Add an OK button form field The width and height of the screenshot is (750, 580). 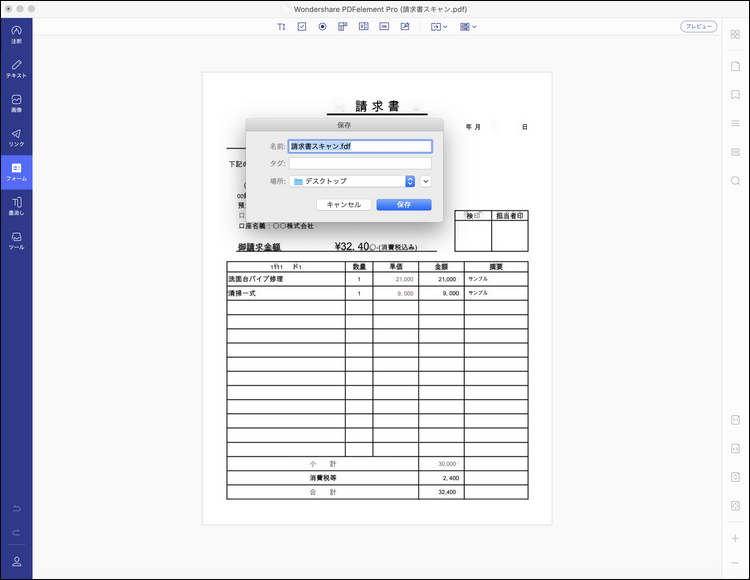tap(384, 27)
